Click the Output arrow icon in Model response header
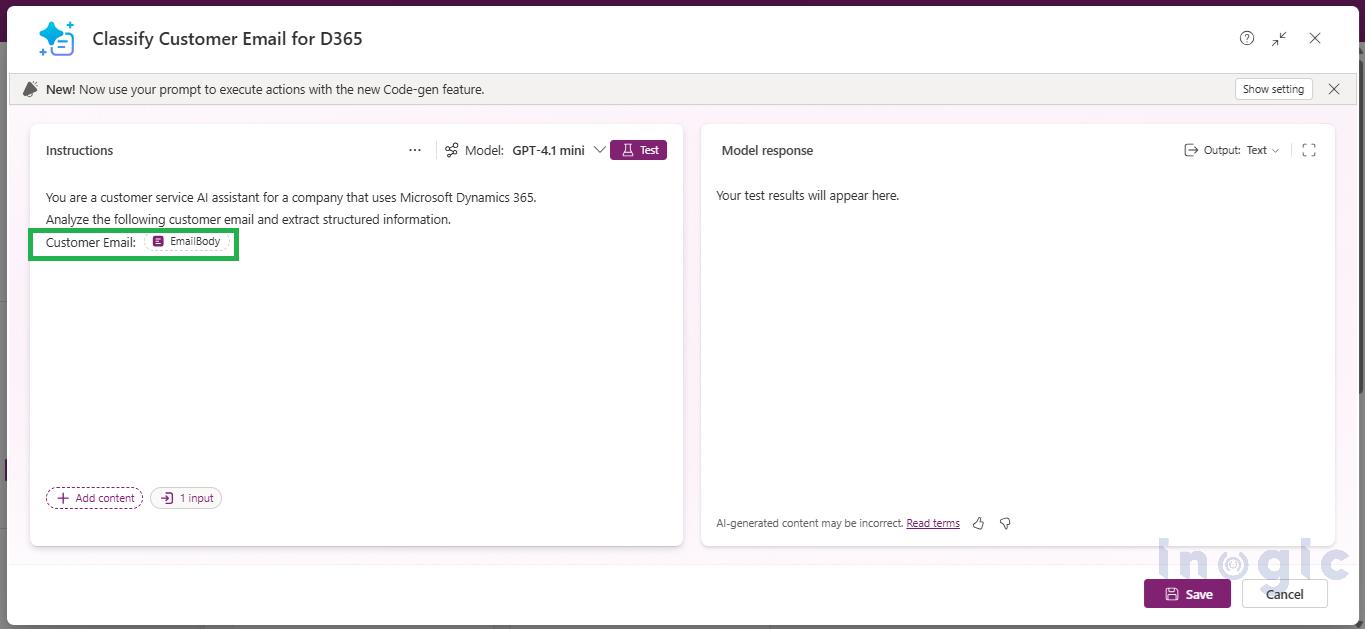The width and height of the screenshot is (1365, 629). (x=1191, y=150)
